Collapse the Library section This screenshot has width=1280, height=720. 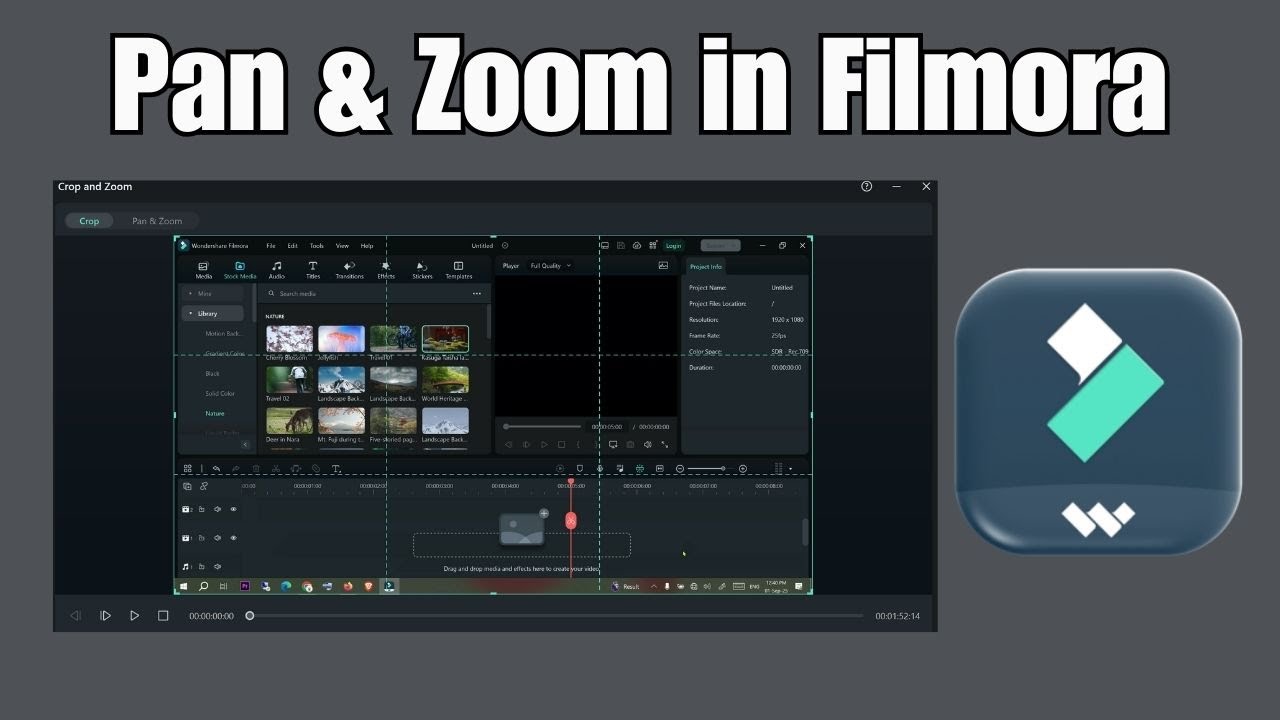[x=212, y=313]
